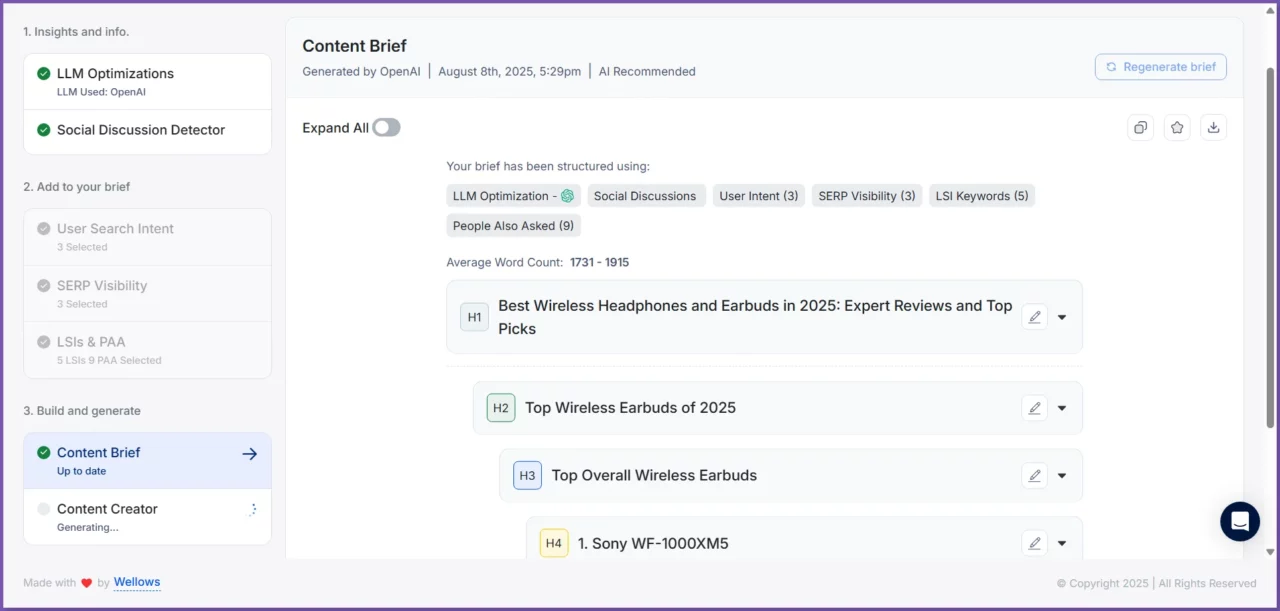This screenshot has width=1280, height=611.
Task: Click the Social Discussion Detector checkmark
Action: point(44,130)
